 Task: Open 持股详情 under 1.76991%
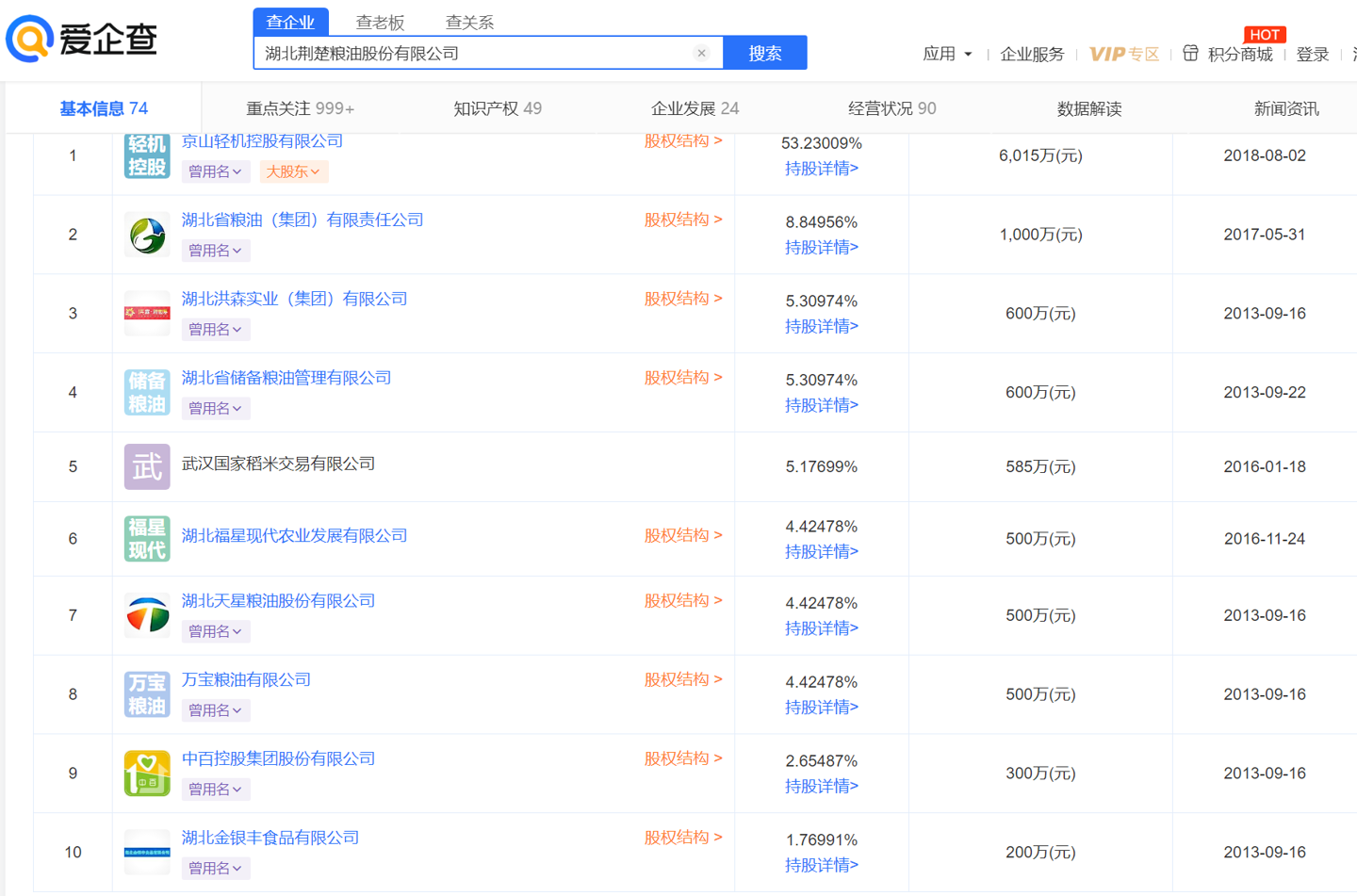tap(822, 865)
